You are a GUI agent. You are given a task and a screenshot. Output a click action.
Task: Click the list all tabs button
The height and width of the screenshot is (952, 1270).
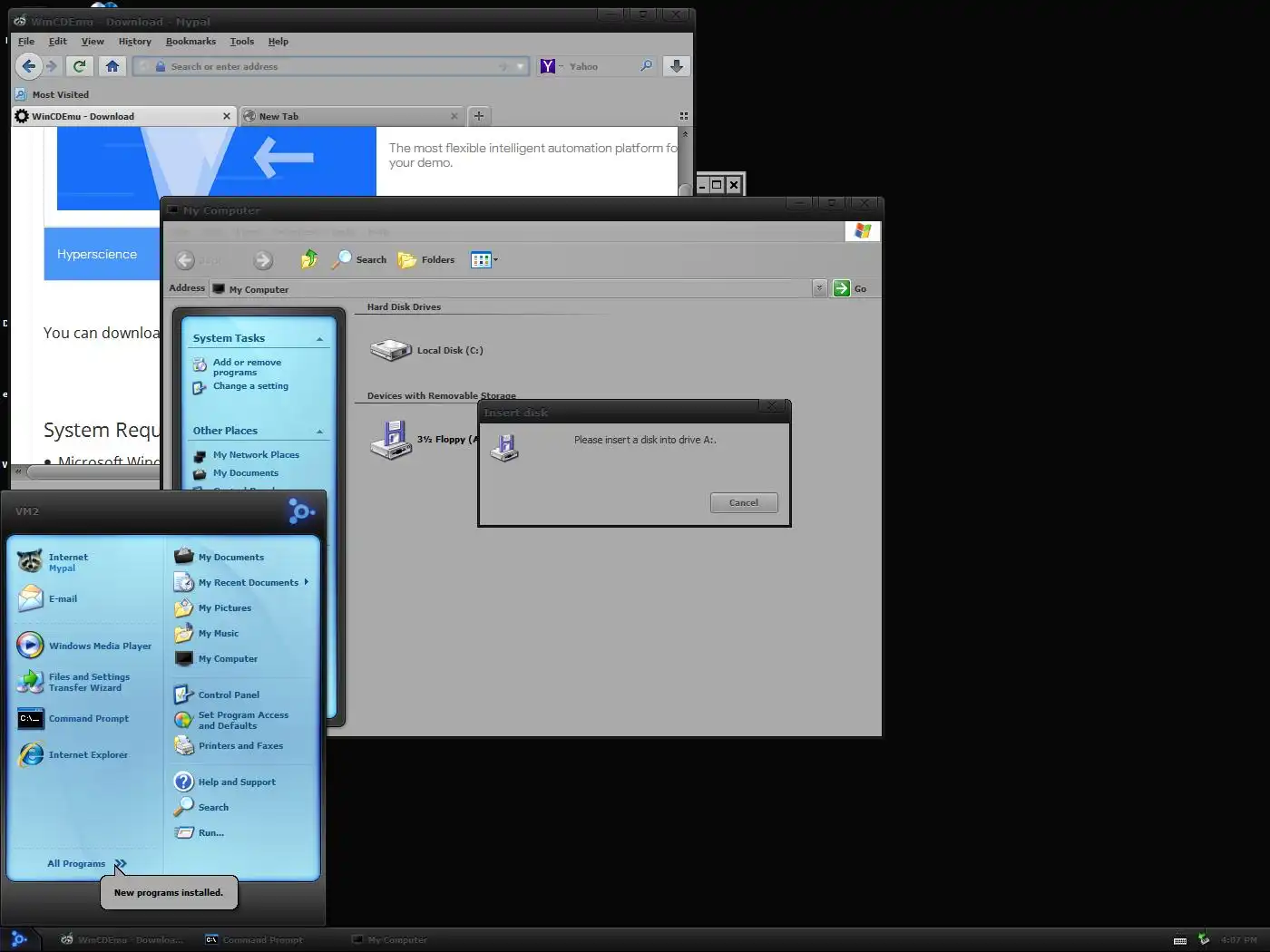click(x=683, y=116)
